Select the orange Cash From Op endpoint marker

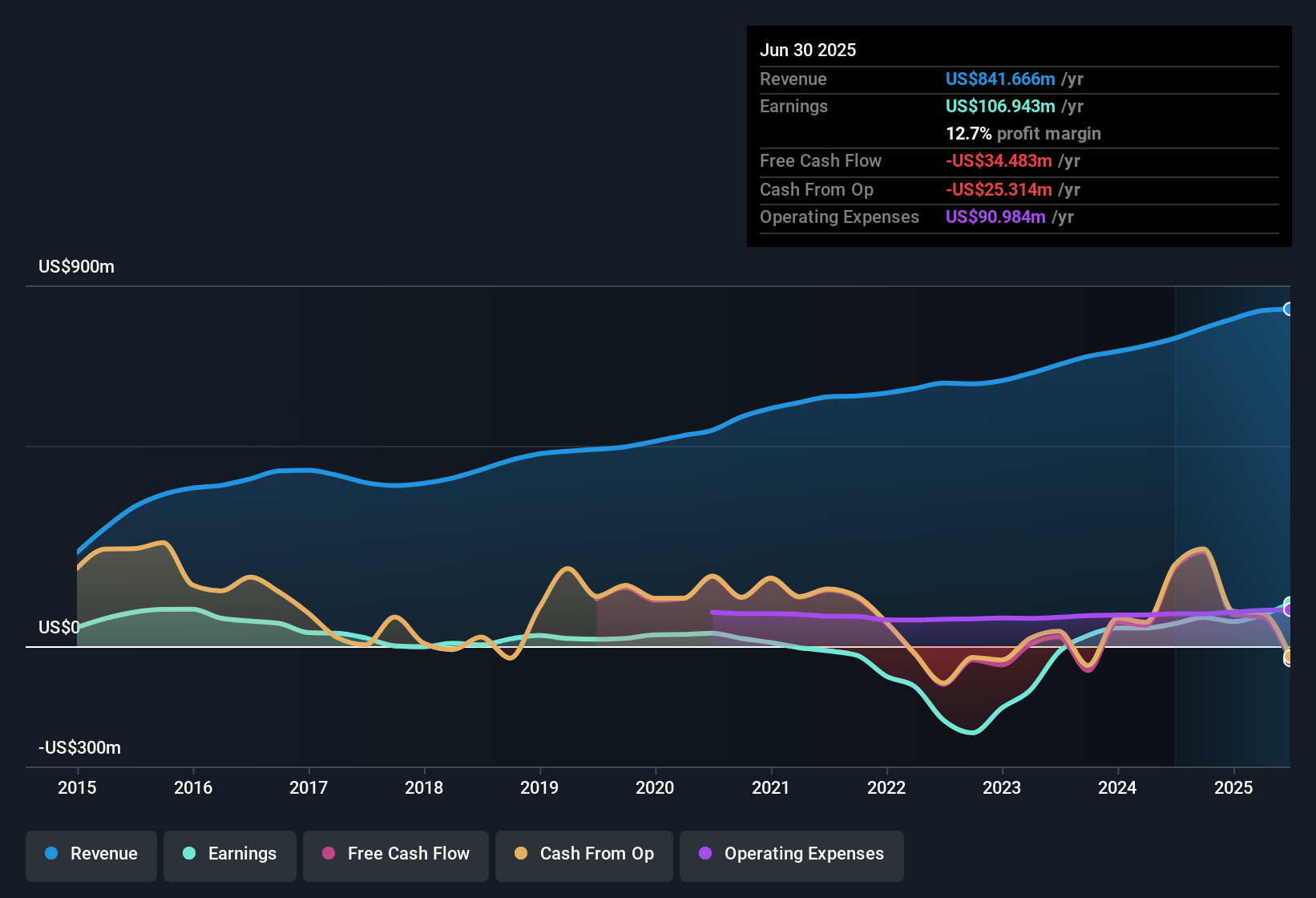pos(1288,657)
